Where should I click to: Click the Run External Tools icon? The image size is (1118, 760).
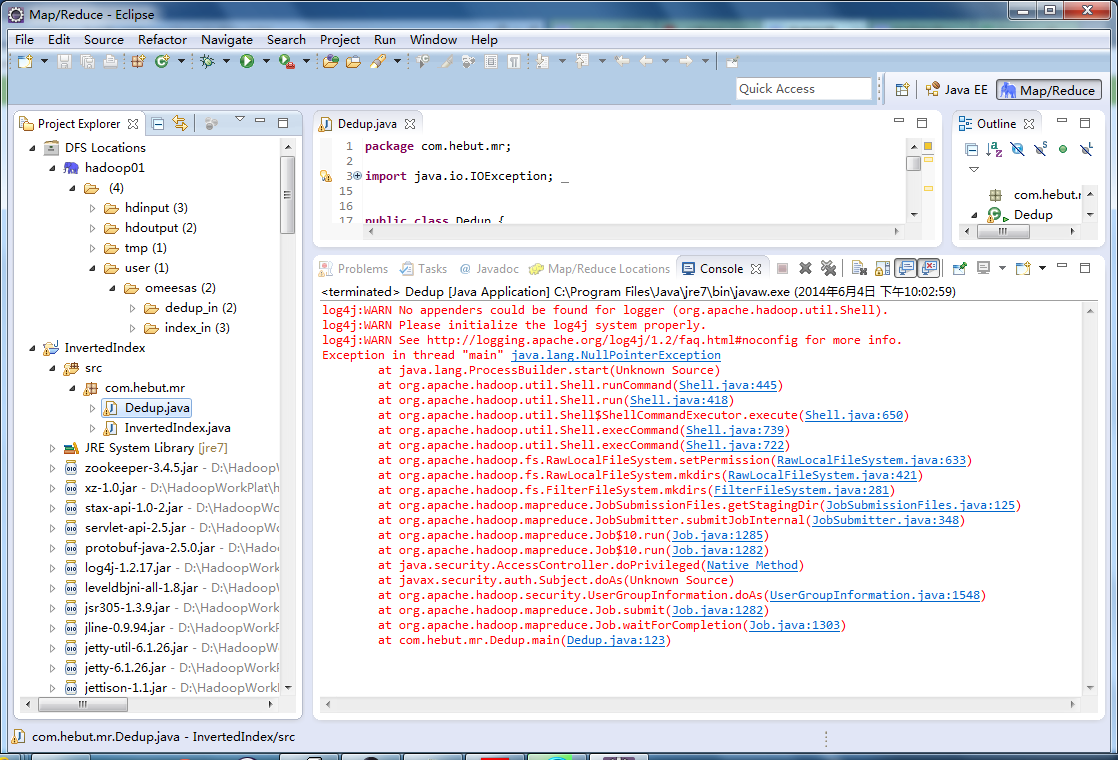tap(287, 61)
